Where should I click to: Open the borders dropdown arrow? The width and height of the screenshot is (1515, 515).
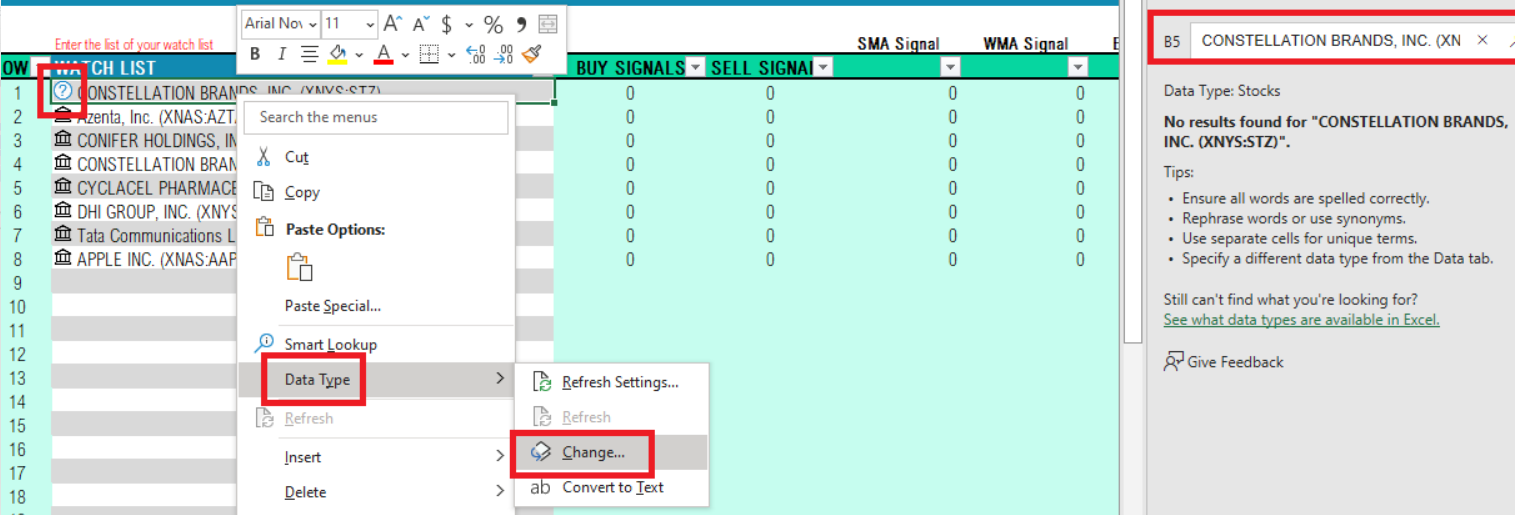click(451, 54)
